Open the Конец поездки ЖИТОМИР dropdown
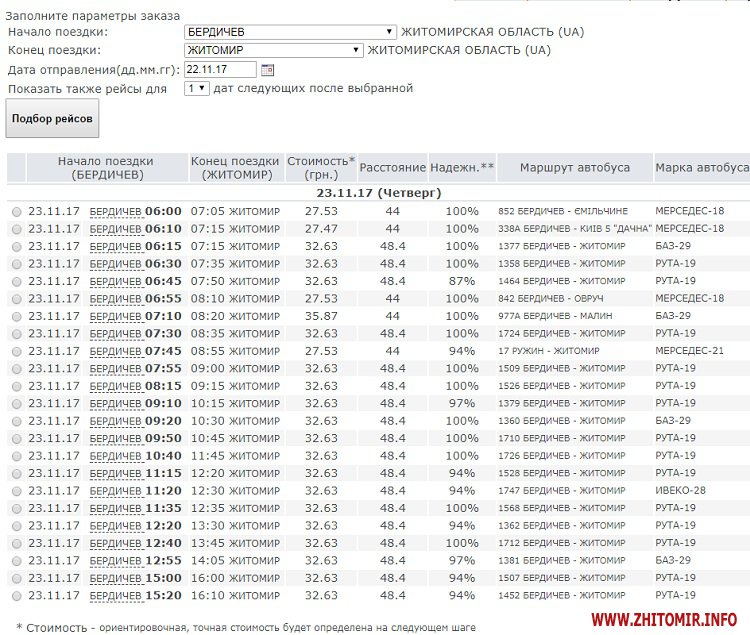 pyautogui.click(x=274, y=50)
